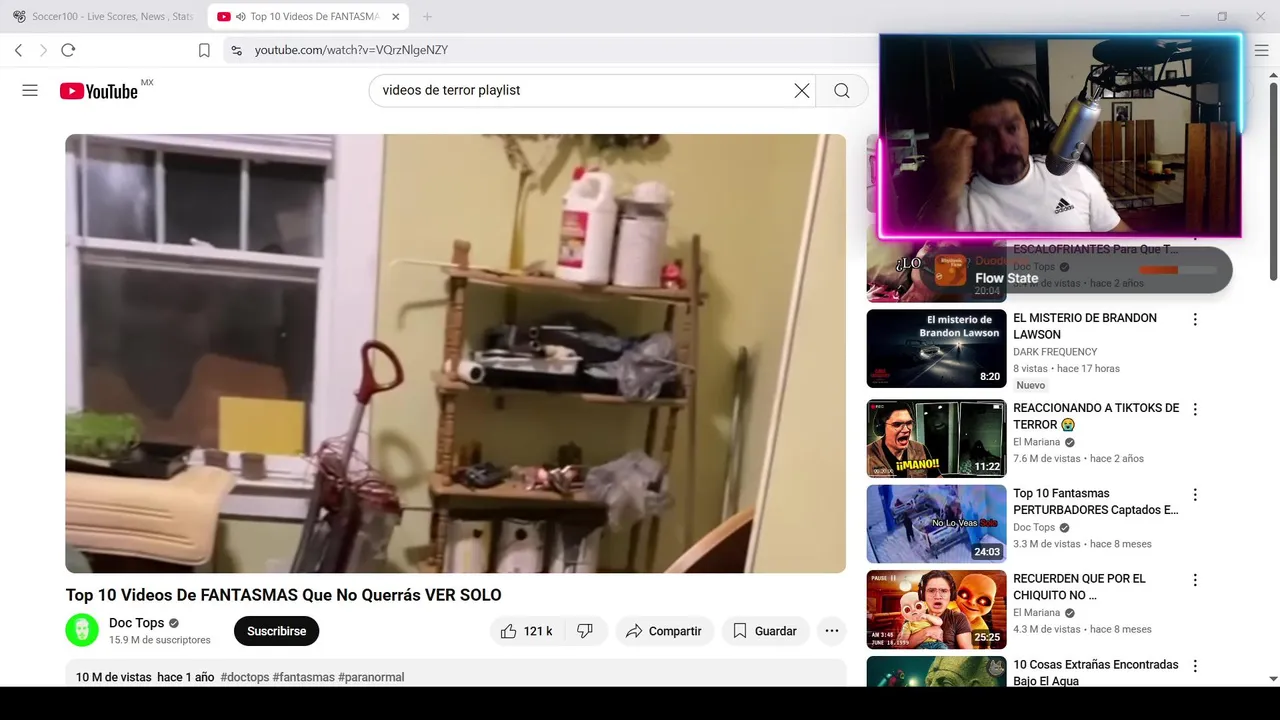This screenshot has height=720, width=1280.
Task: Open the YouTube hamburger guide menu
Action: click(30, 90)
